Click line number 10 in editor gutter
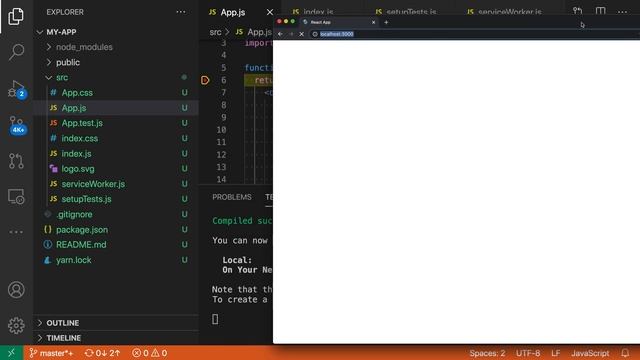640x360 pixels. point(221,130)
